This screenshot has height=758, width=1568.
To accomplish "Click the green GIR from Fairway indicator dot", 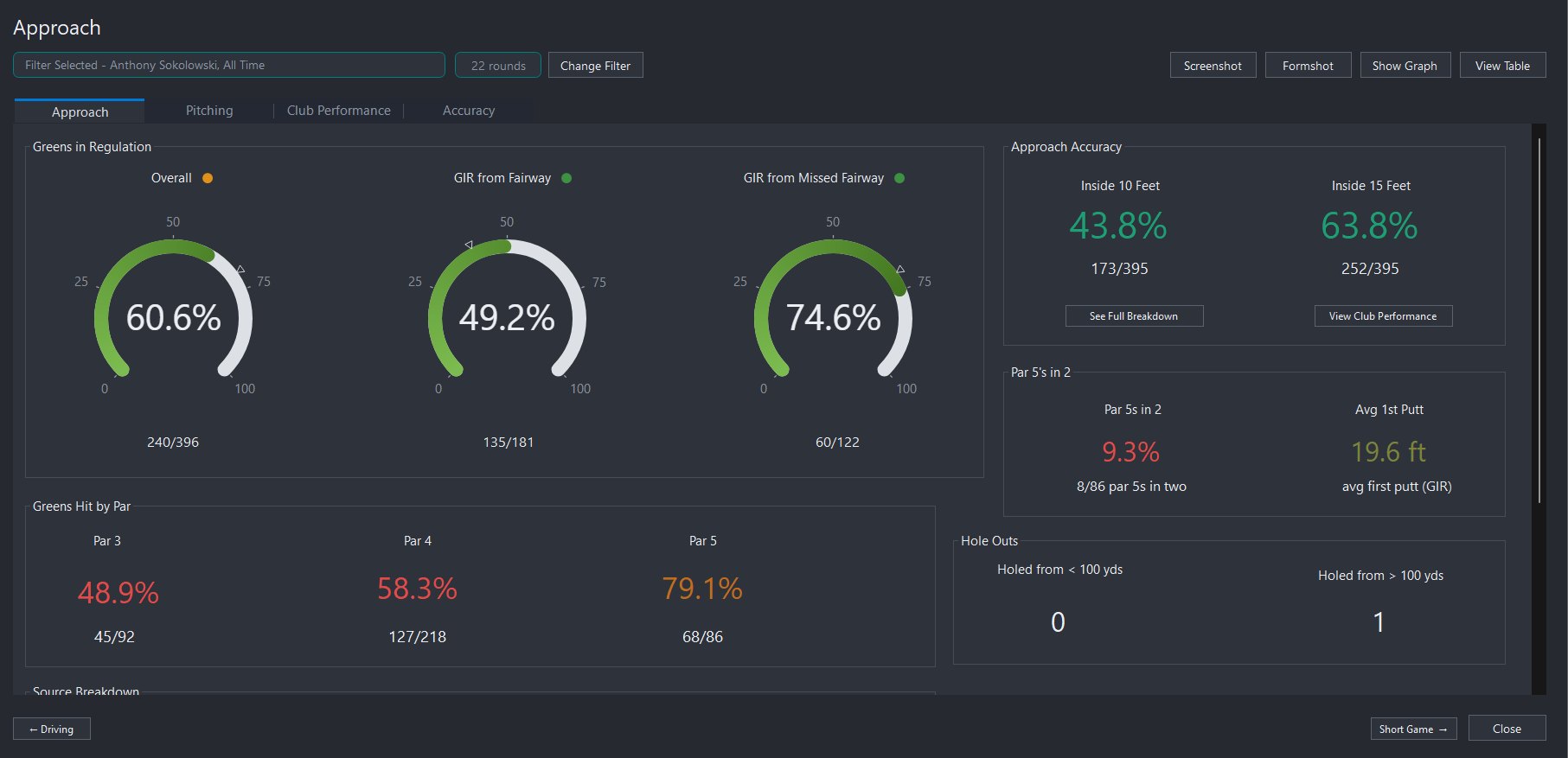I will click(566, 178).
